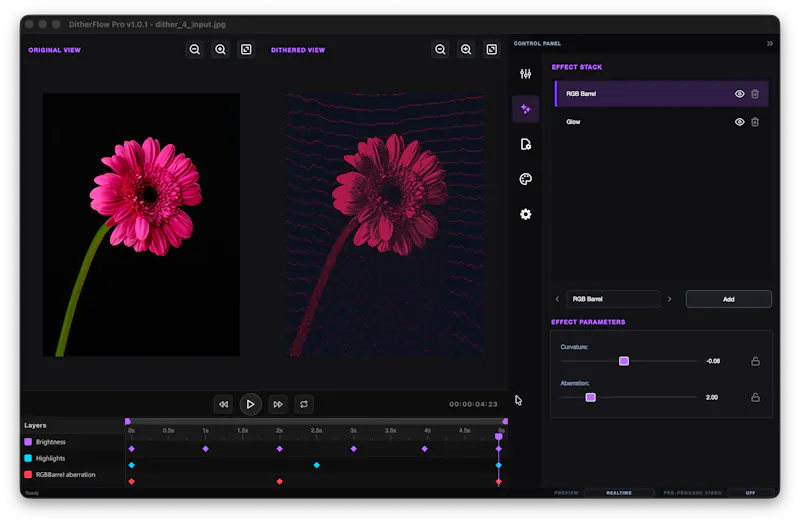Open the file export panel icon
Screen dimensions: 800x523
click(x=526, y=144)
